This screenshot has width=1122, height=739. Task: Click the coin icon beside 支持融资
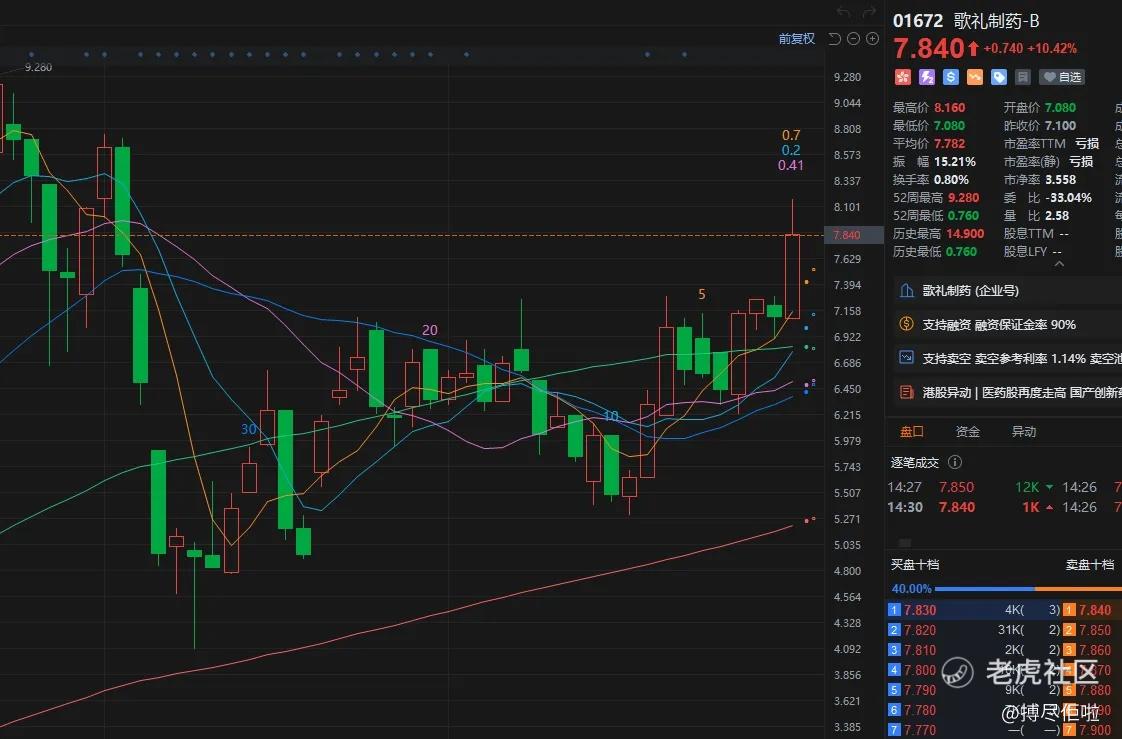[x=907, y=324]
